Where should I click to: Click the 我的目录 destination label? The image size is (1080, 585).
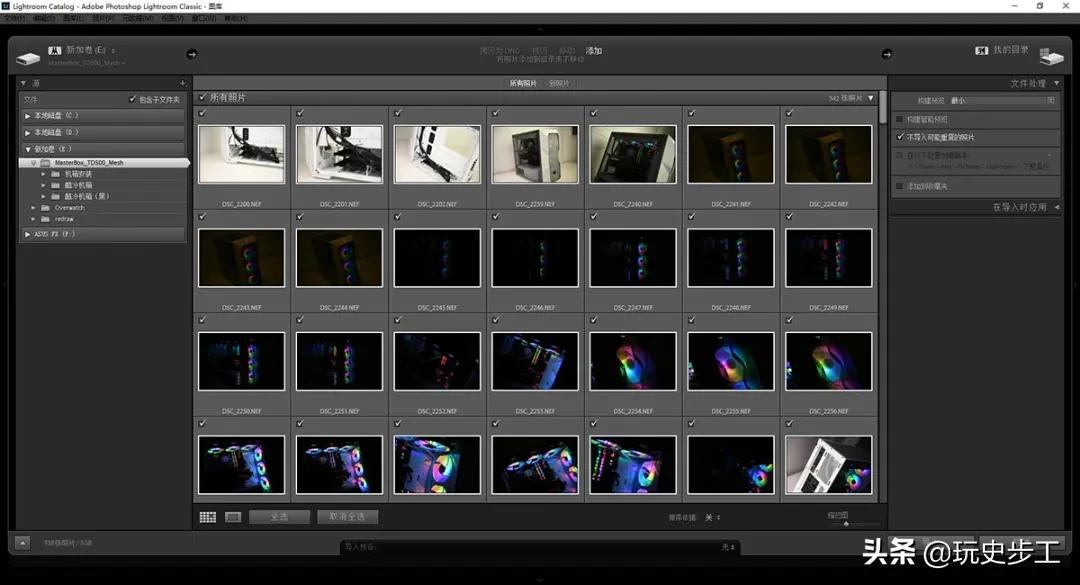pos(1010,50)
